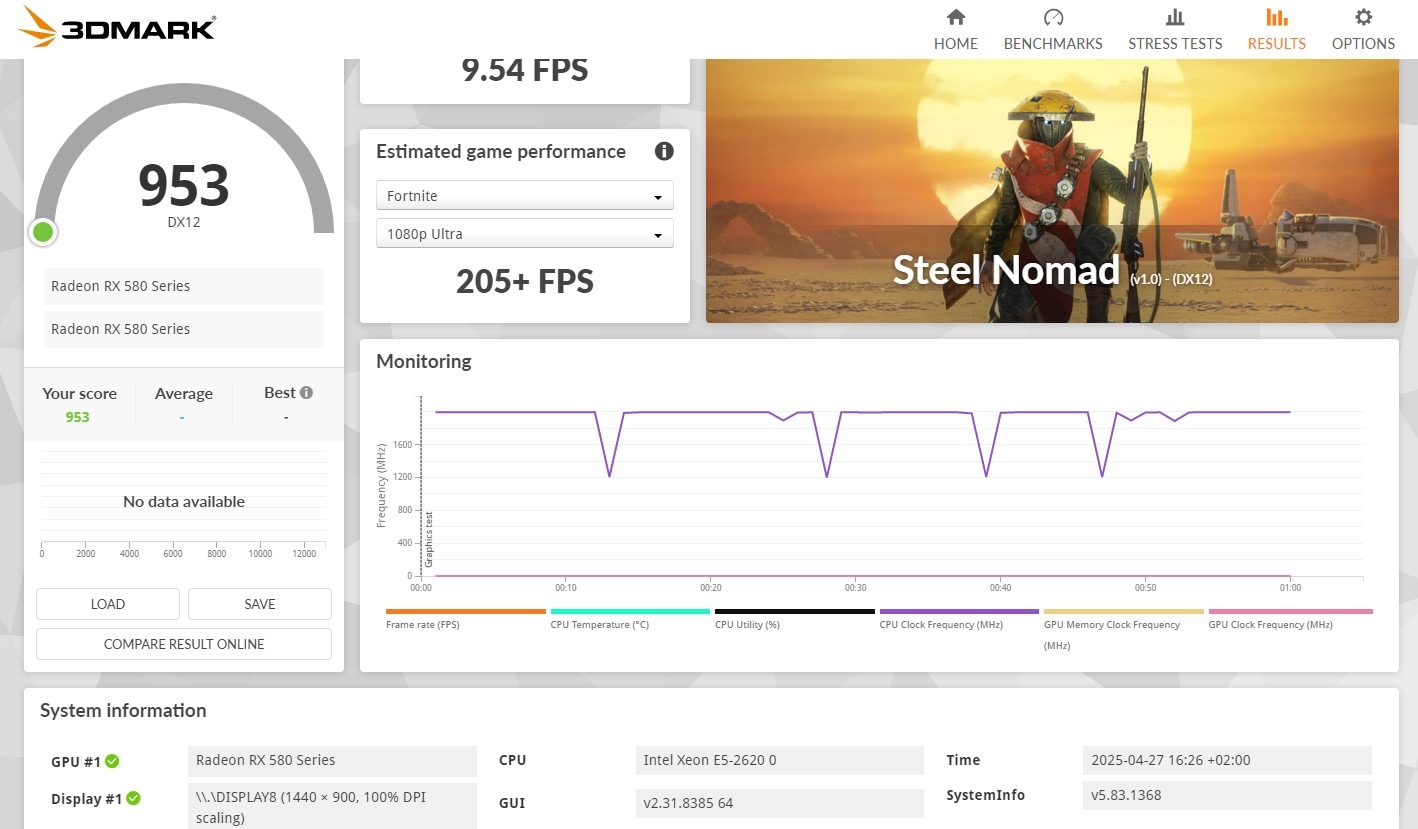The image size is (1418, 829).
Task: Click the green check next to Display #1
Action: [x=133, y=799]
